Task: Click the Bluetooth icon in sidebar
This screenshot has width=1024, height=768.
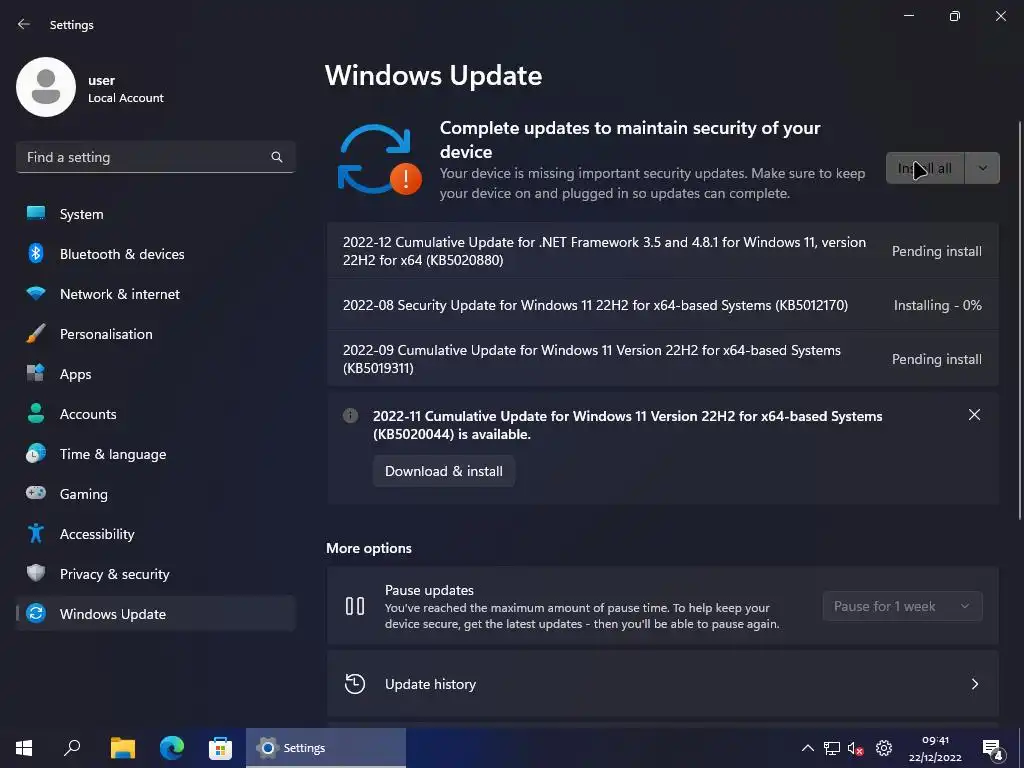Action: tap(36, 253)
